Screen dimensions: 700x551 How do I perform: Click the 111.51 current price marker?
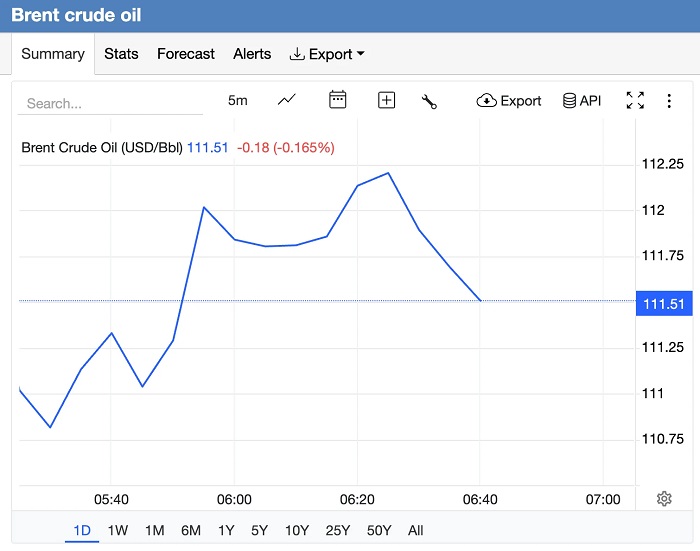[x=665, y=303]
